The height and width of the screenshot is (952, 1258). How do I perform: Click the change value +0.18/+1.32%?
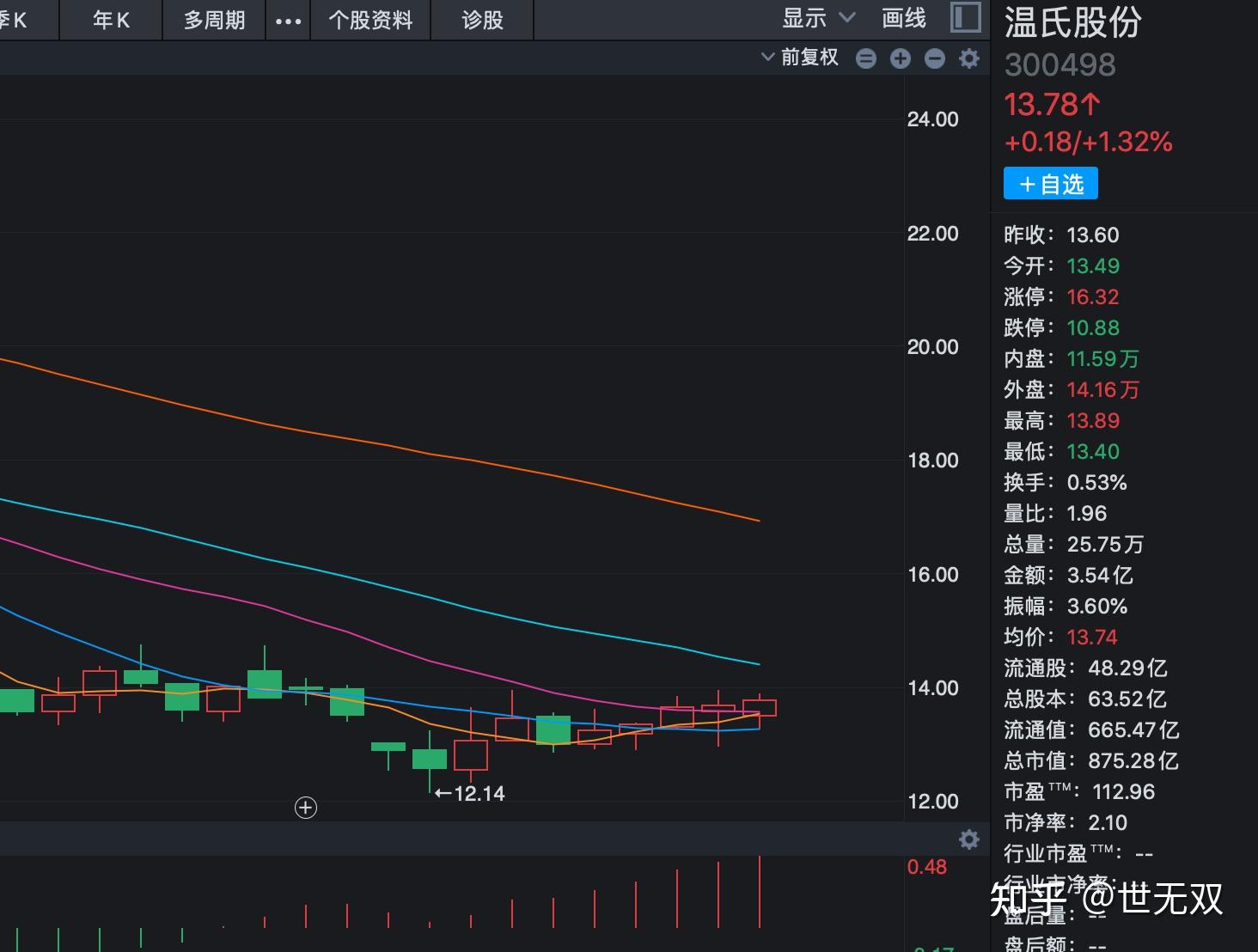click(x=1088, y=142)
